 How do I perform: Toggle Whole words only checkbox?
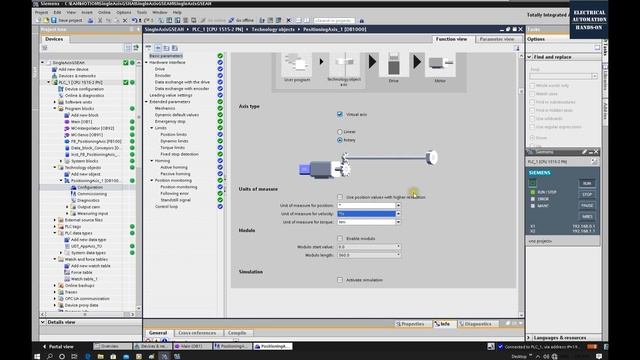[x=532, y=86]
